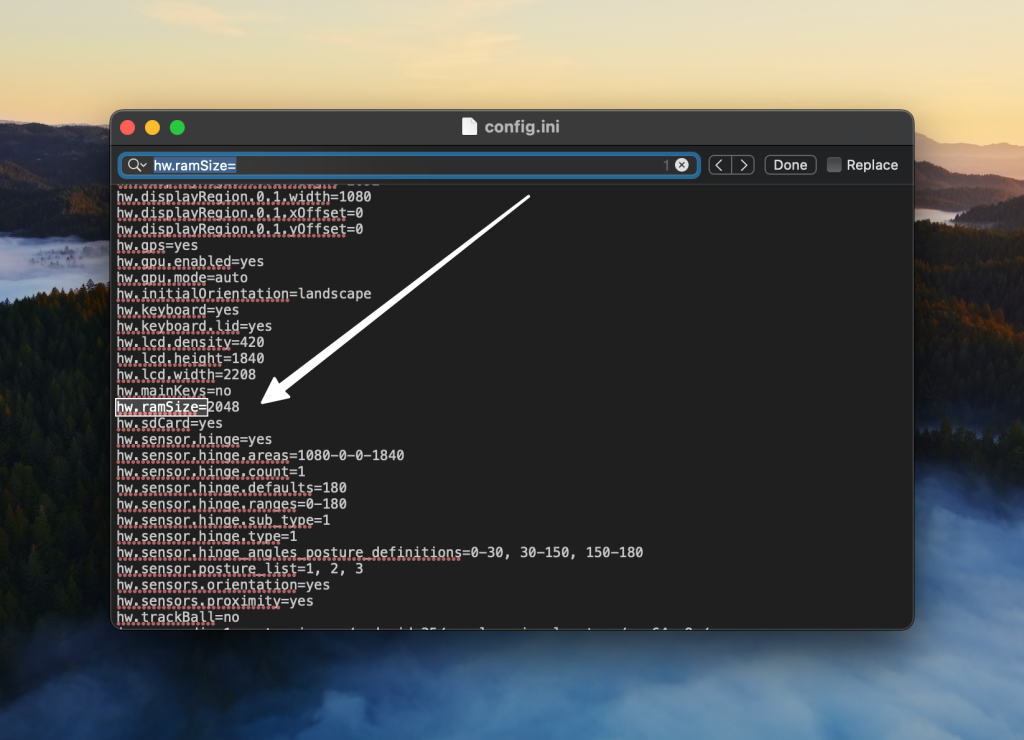Jump to the next search match
The width and height of the screenshot is (1024, 740).
742,165
